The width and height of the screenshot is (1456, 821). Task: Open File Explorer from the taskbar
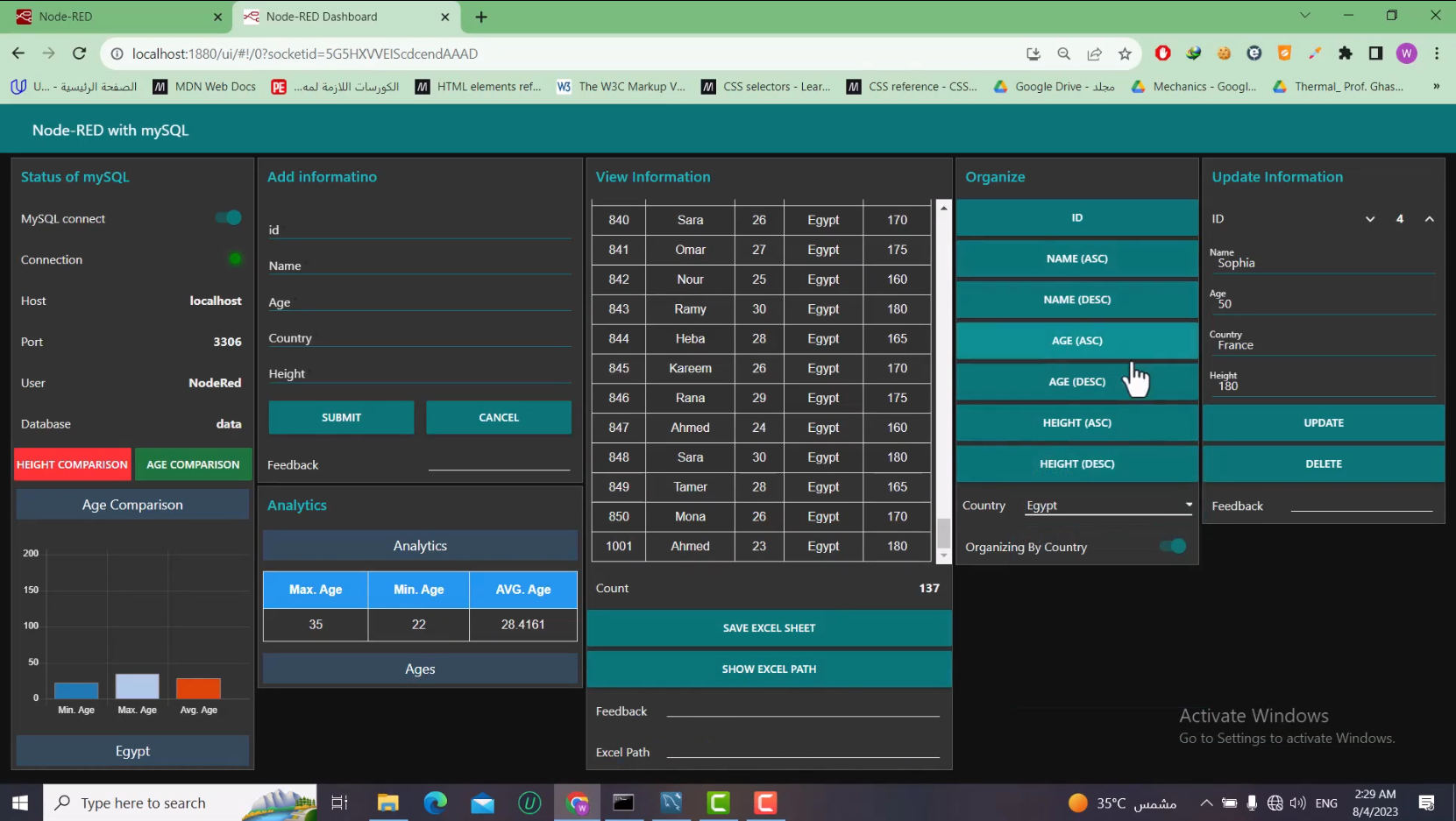(x=387, y=802)
